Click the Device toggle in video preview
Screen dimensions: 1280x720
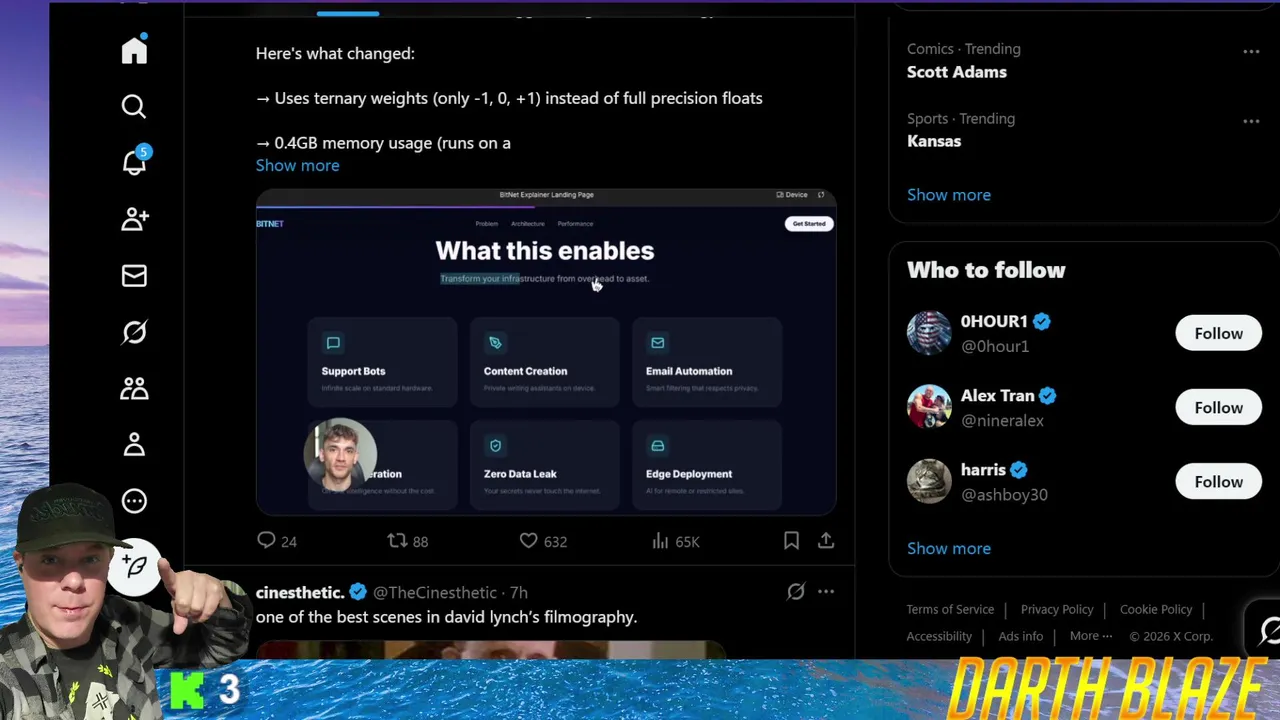(x=792, y=195)
